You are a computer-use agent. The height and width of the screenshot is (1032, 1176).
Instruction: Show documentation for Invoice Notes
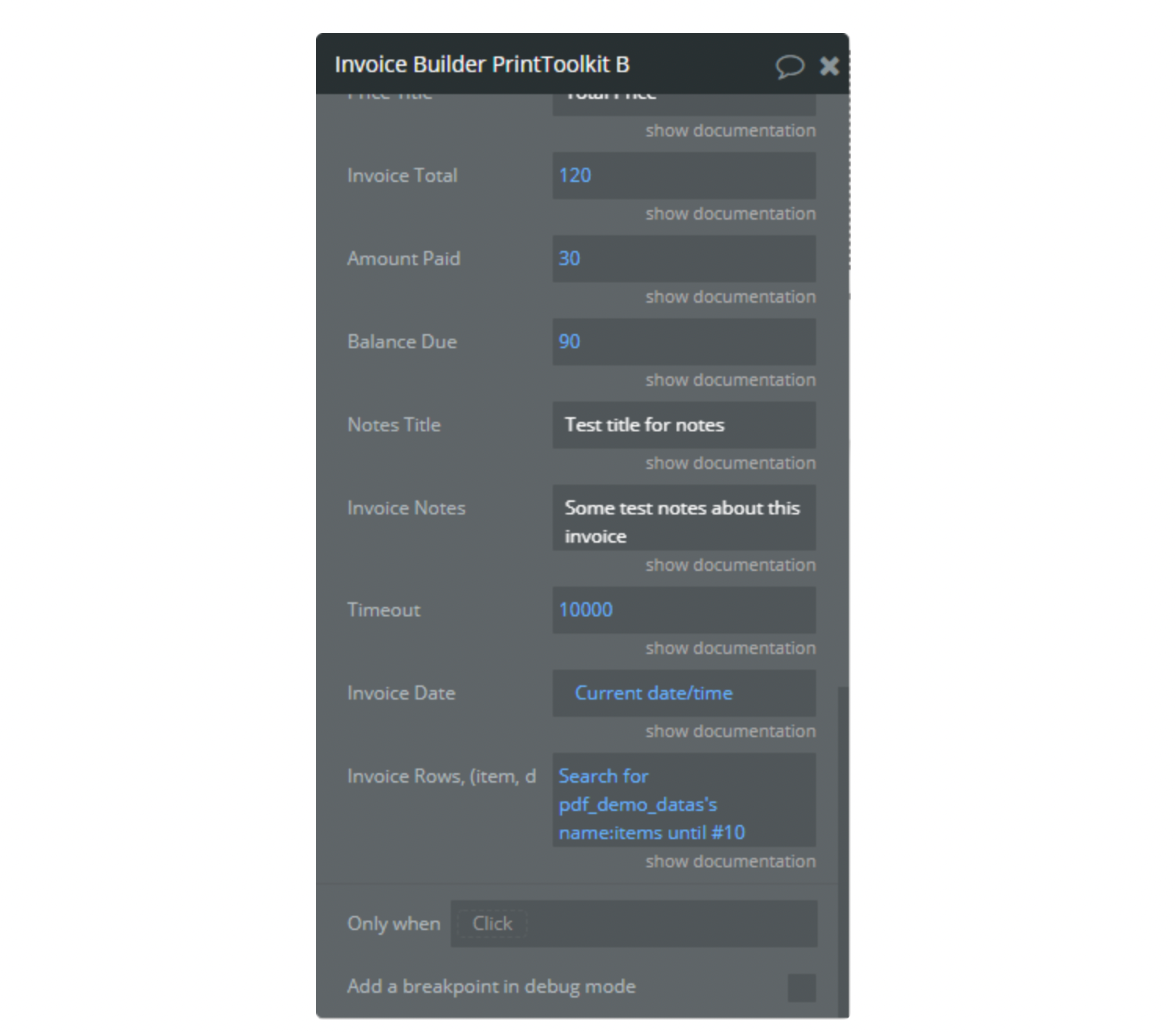pyautogui.click(x=730, y=565)
